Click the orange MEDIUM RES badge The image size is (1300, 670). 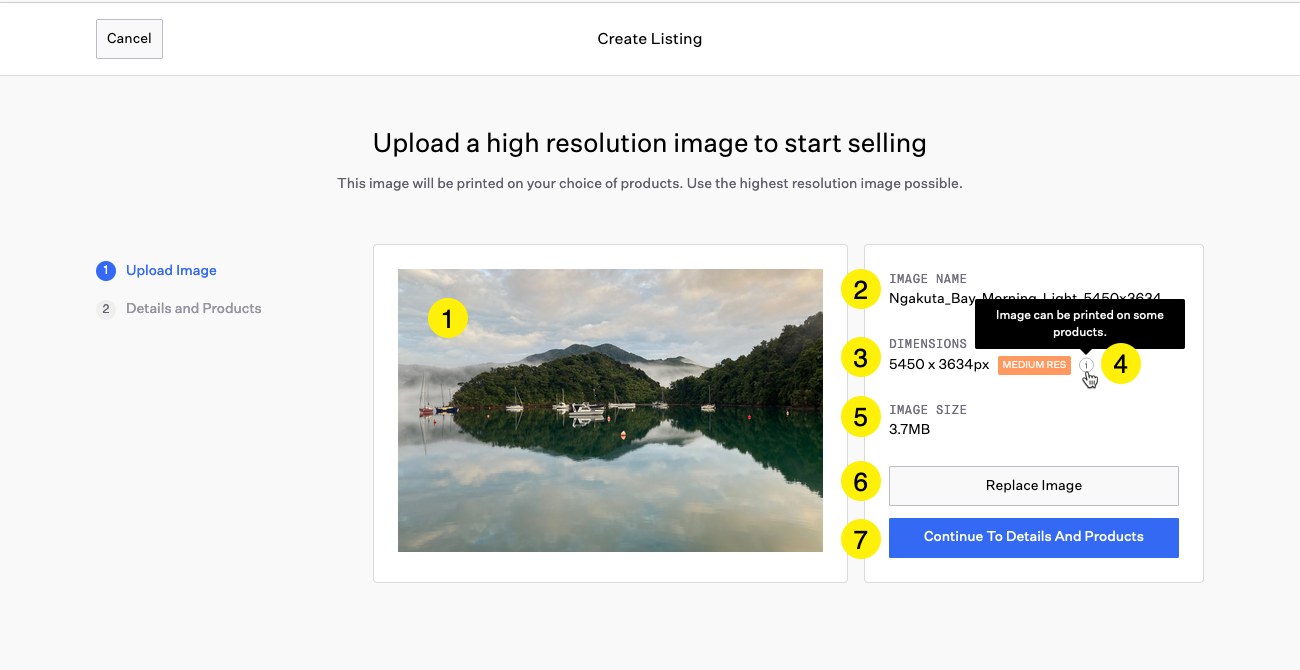(1034, 365)
